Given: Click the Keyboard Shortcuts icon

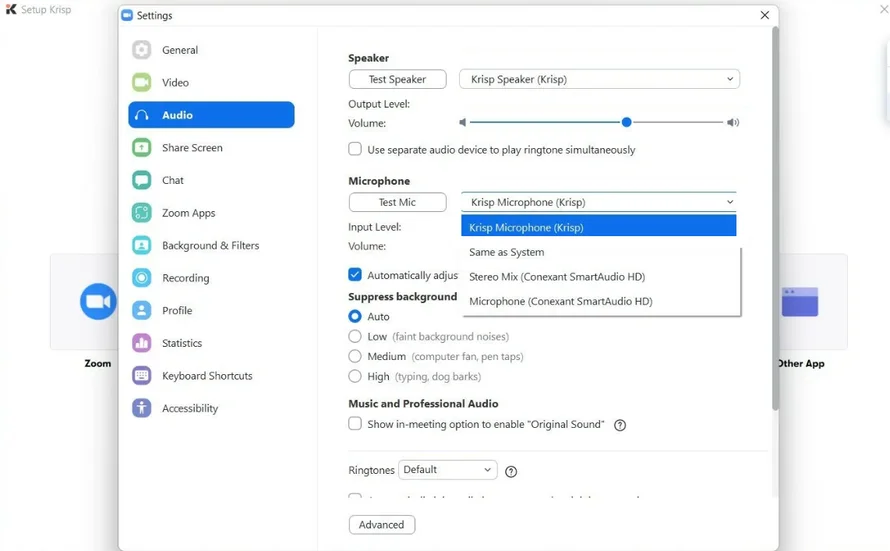Looking at the screenshot, I should (x=141, y=376).
